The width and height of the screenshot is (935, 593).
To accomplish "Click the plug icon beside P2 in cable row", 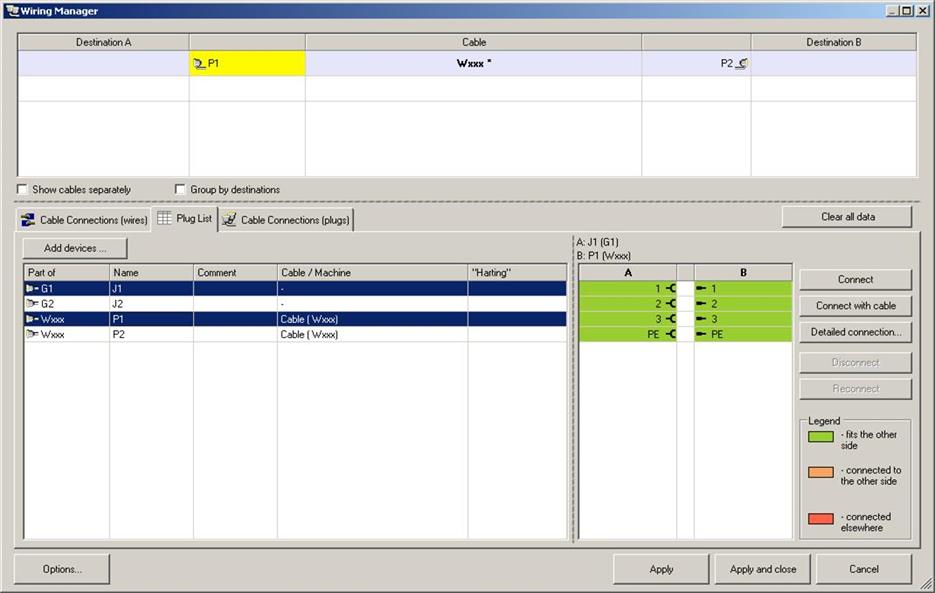I will pyautogui.click(x=741, y=63).
